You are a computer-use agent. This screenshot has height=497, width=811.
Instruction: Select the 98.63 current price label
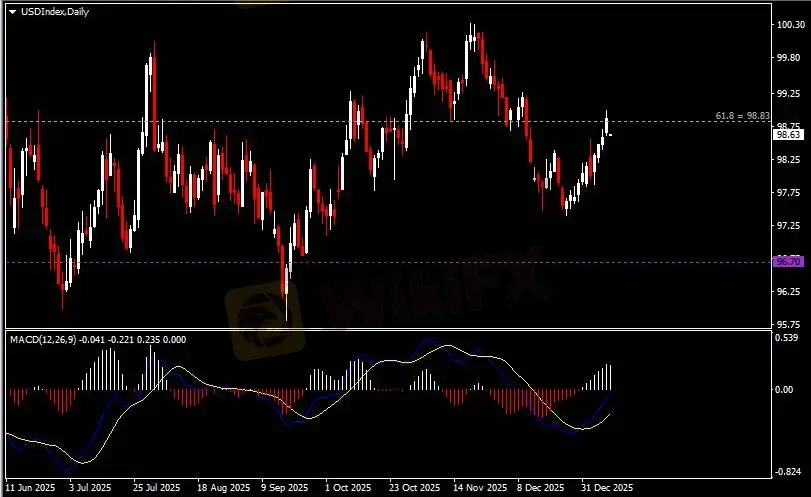789,135
